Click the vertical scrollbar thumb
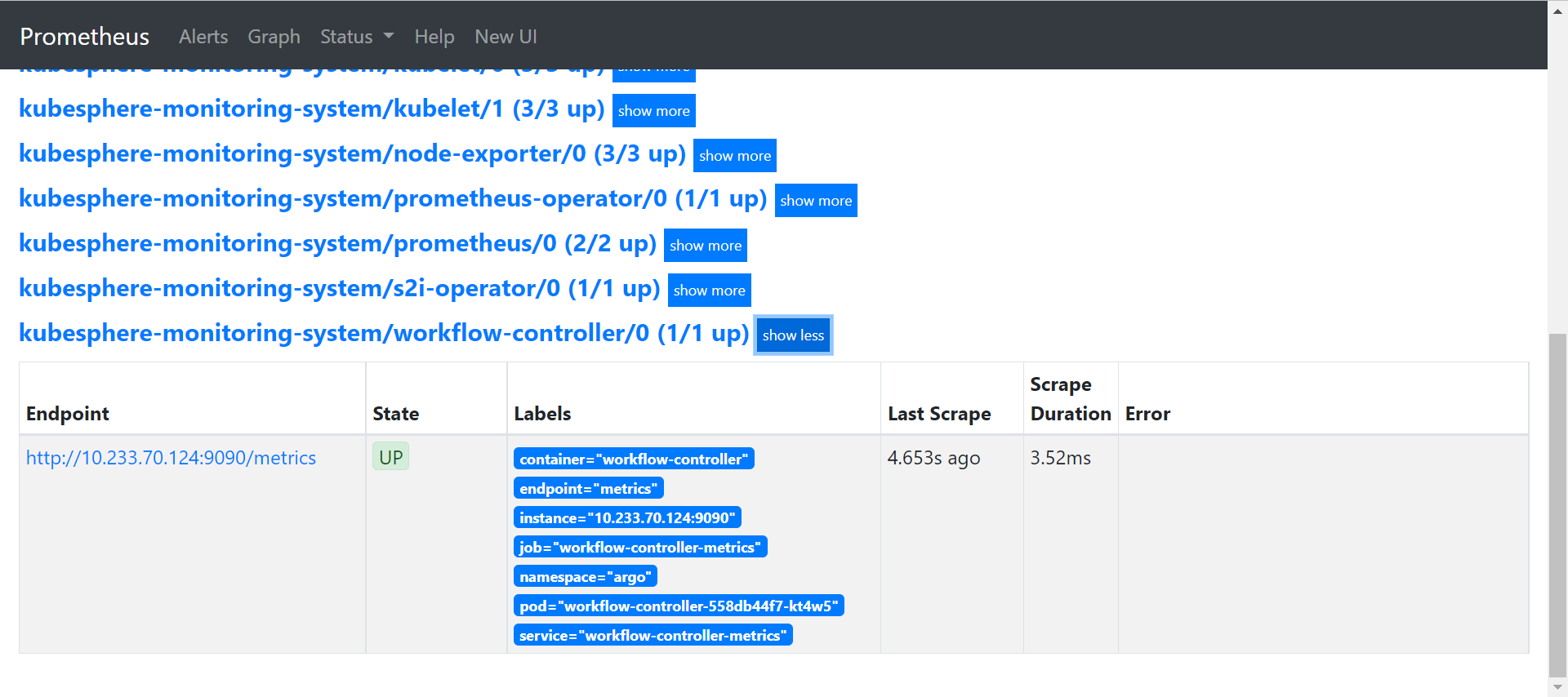 coord(1558,504)
